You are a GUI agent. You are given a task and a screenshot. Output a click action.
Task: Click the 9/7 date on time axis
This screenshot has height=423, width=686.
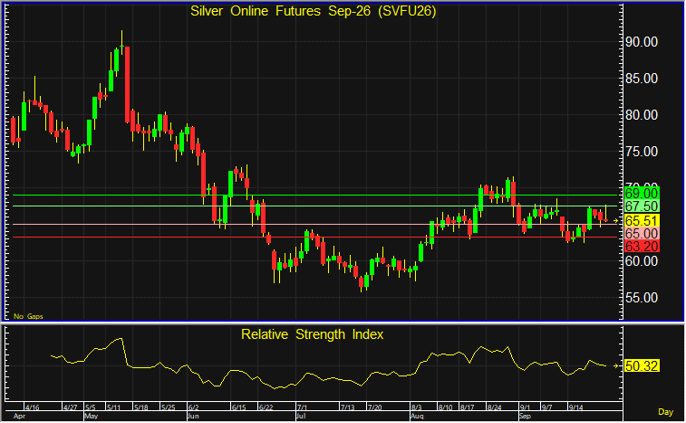[x=547, y=407]
